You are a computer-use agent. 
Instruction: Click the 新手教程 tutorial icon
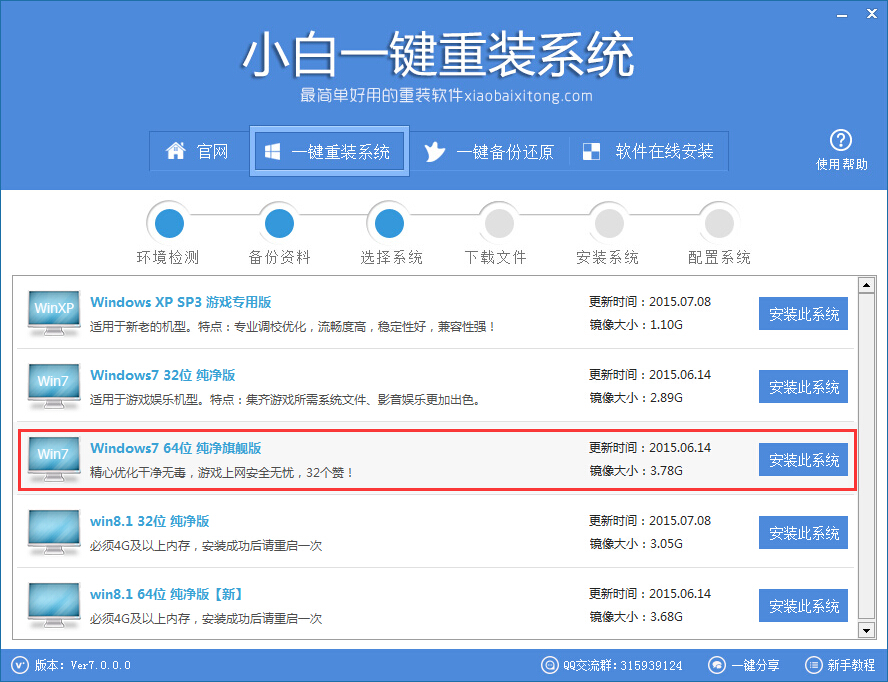pos(813,665)
